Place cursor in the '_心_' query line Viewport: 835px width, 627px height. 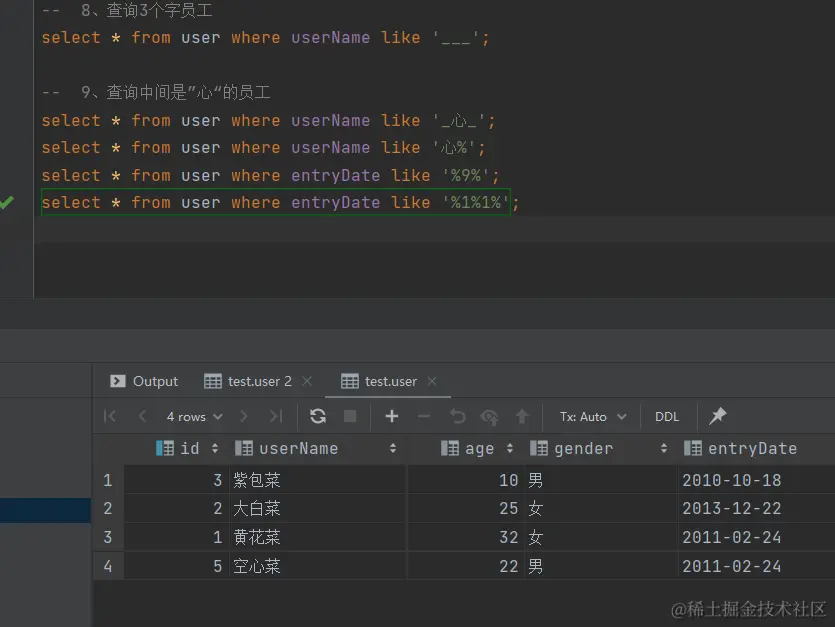pos(268,120)
